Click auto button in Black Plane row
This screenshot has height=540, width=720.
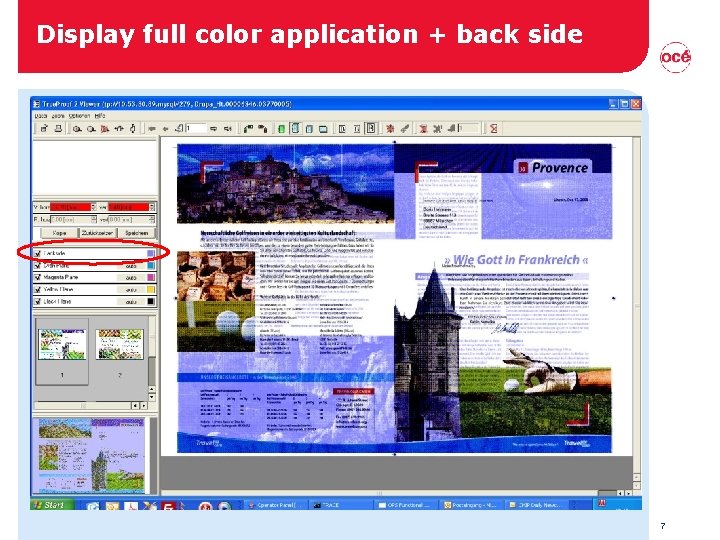(x=131, y=302)
